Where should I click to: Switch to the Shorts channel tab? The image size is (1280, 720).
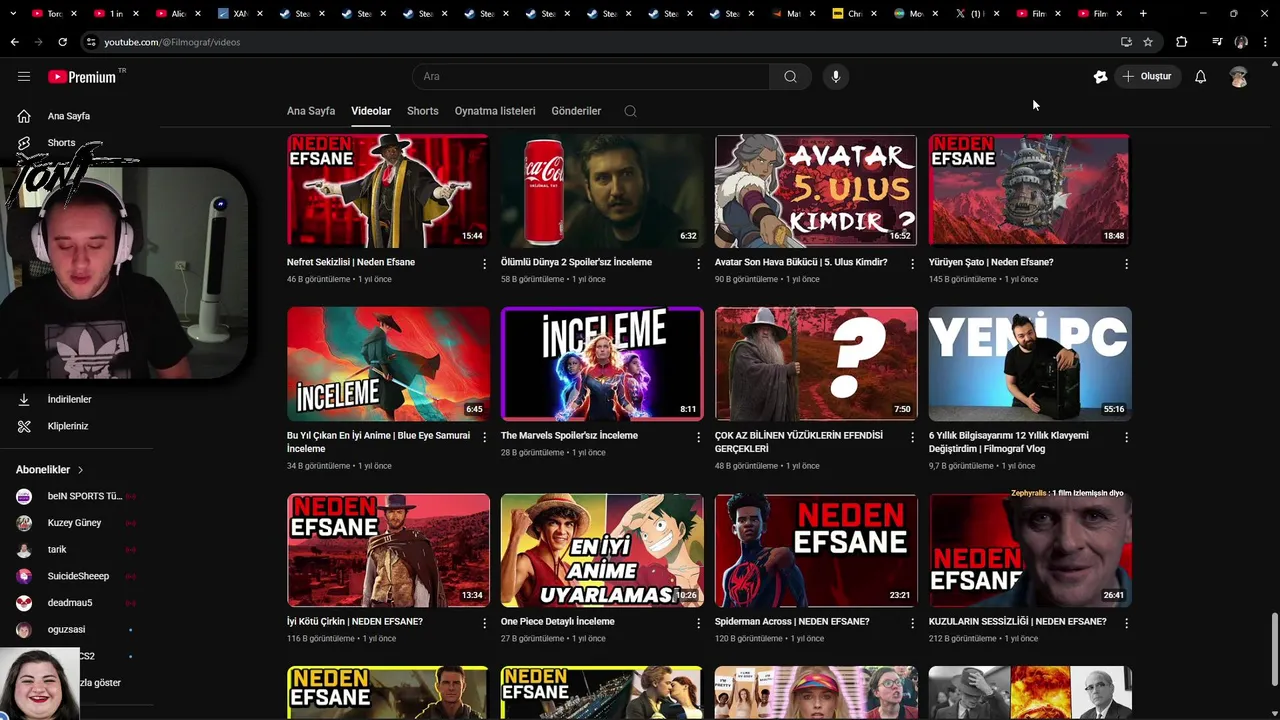pos(422,111)
